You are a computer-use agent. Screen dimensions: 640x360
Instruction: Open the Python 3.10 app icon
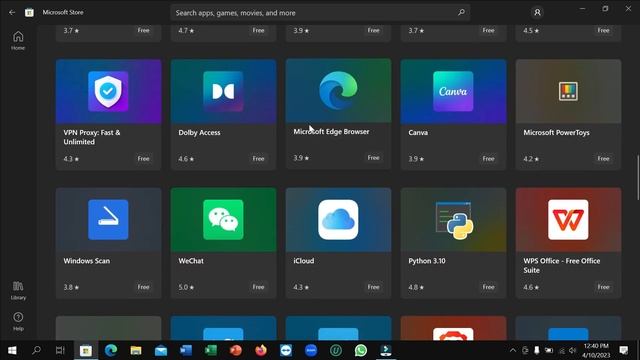[453, 220]
